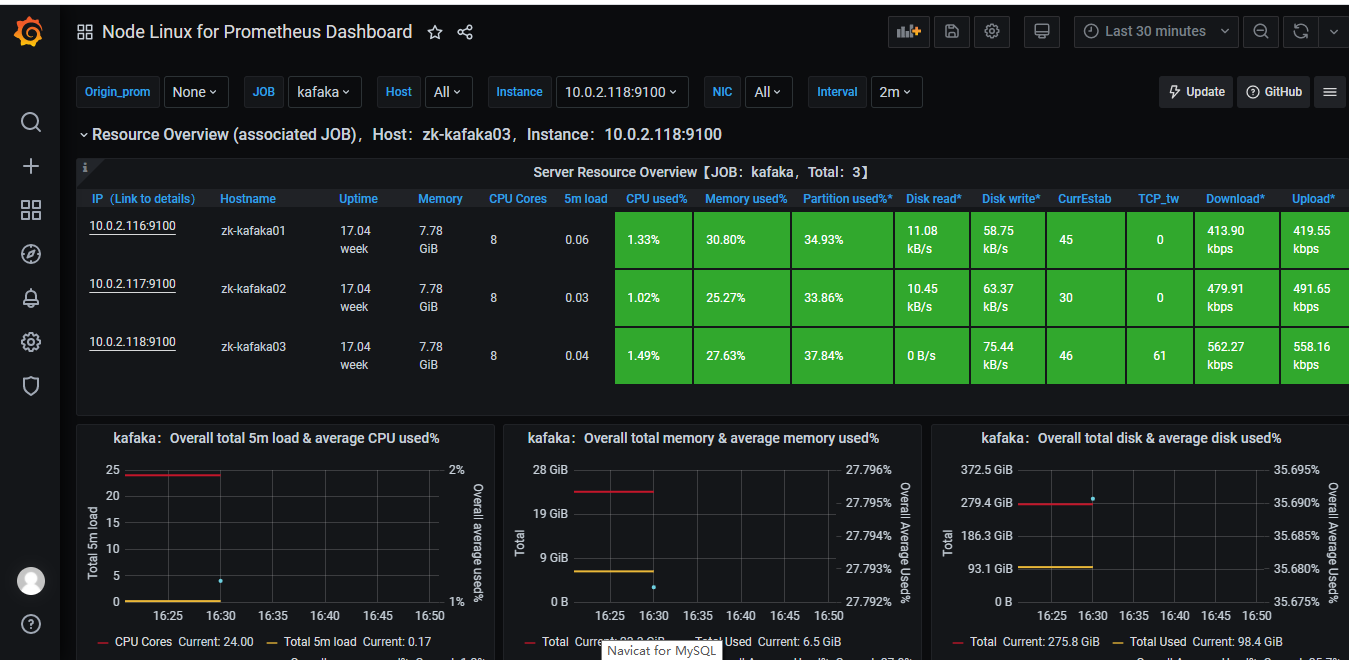Select the 37.84% partition used cell
The image size is (1349, 660).
pyautogui.click(x=840, y=356)
